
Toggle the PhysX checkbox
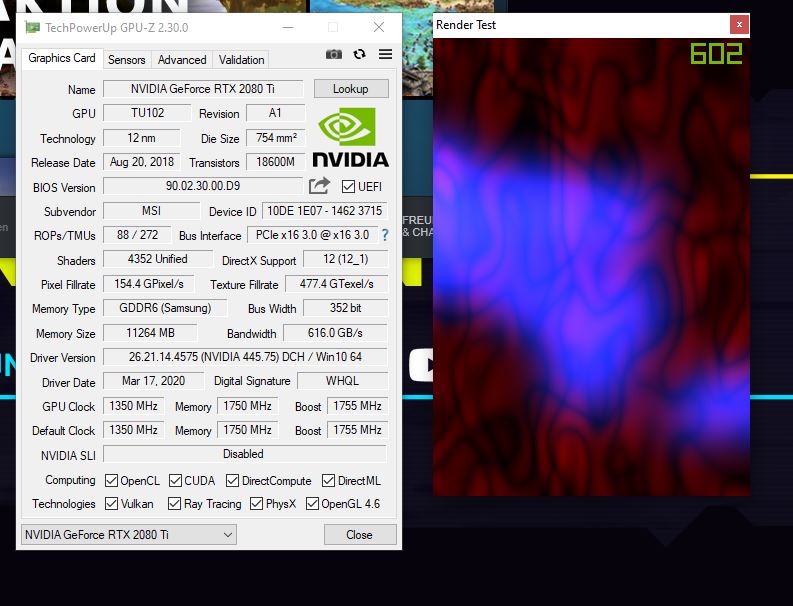click(256, 504)
